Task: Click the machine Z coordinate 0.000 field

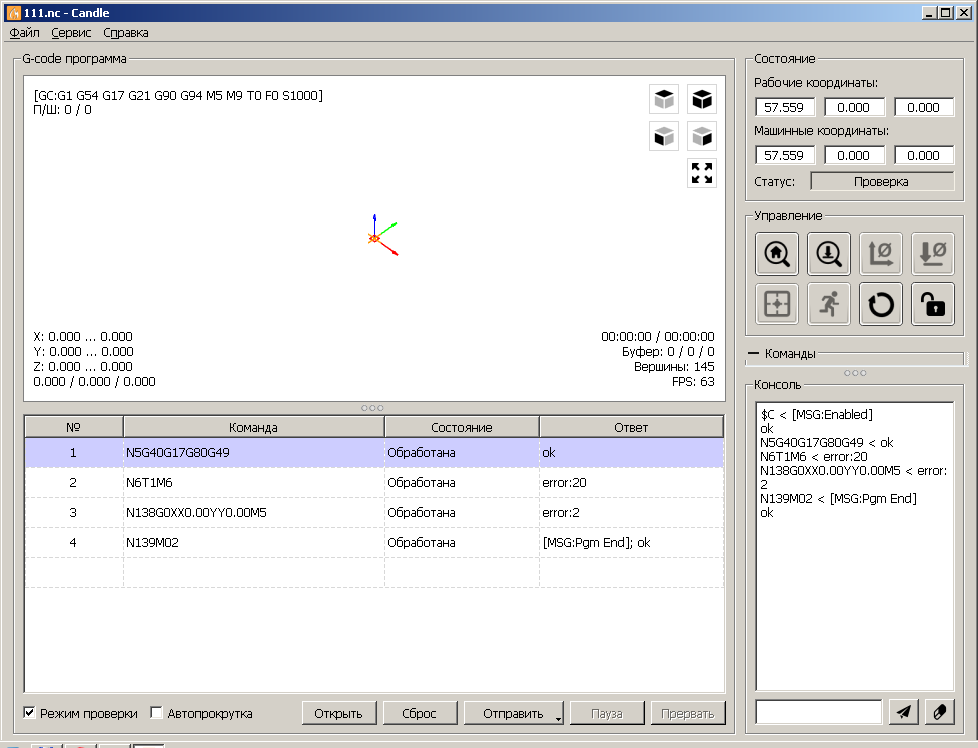Action: click(x=924, y=155)
